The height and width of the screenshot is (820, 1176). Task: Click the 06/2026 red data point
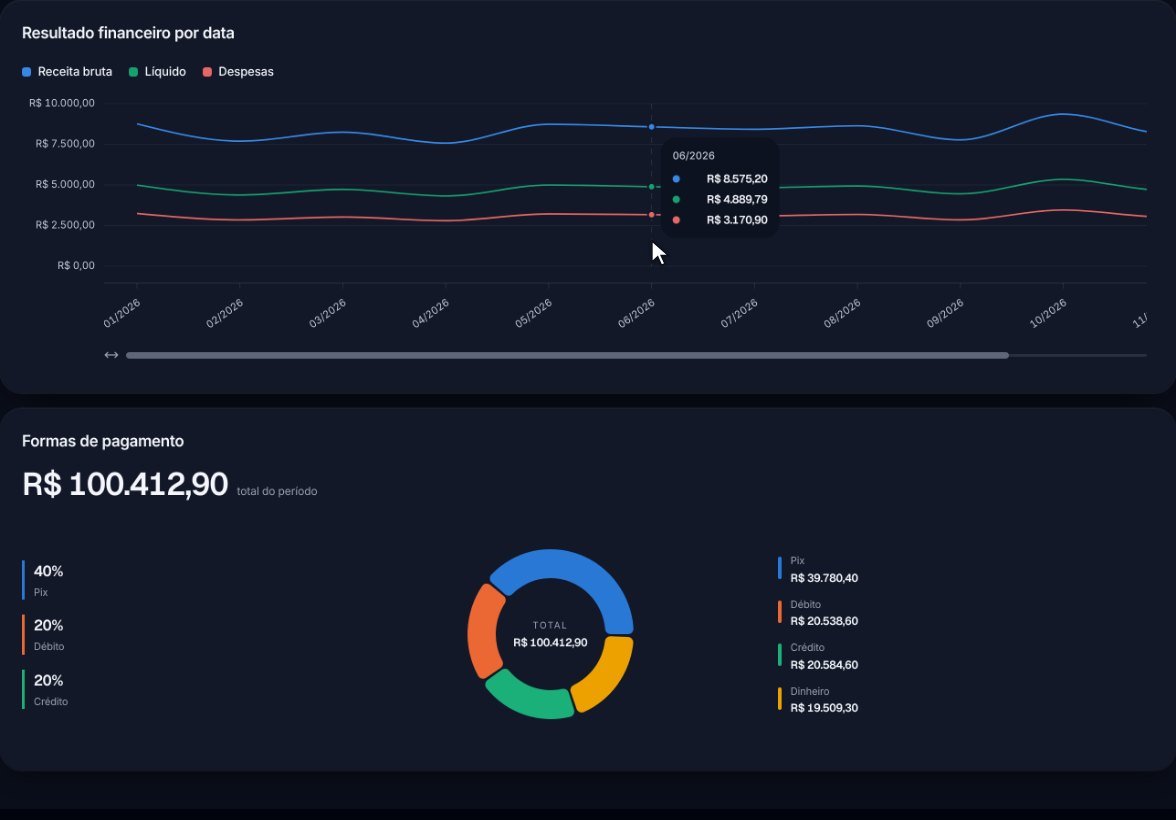651,215
